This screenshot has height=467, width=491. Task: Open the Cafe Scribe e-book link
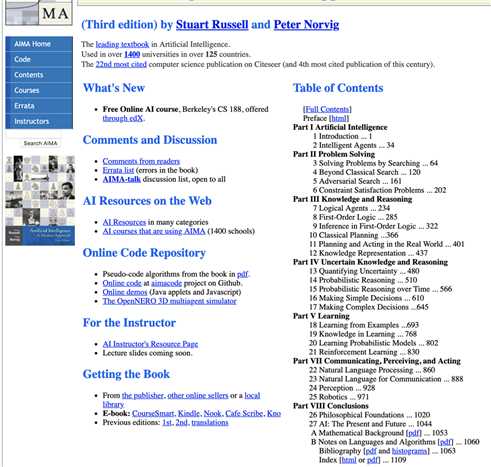244,413
